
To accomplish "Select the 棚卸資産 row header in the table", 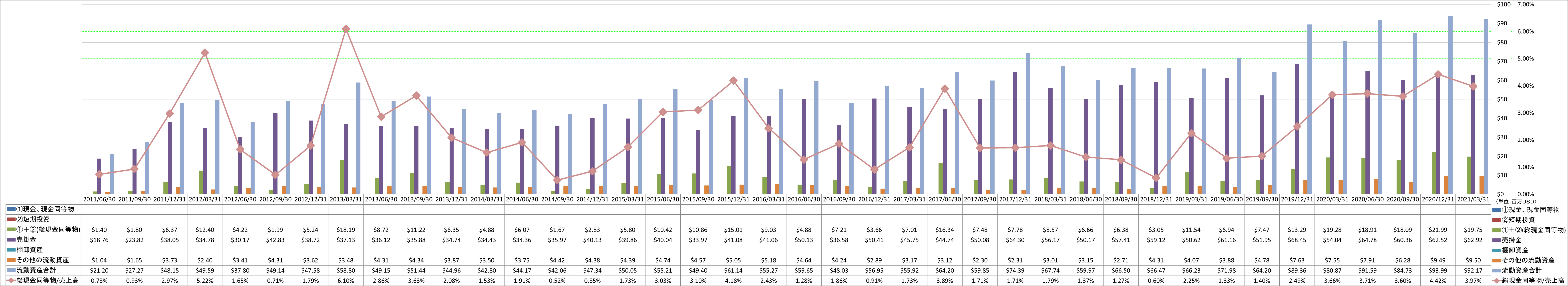I will (43, 250).
